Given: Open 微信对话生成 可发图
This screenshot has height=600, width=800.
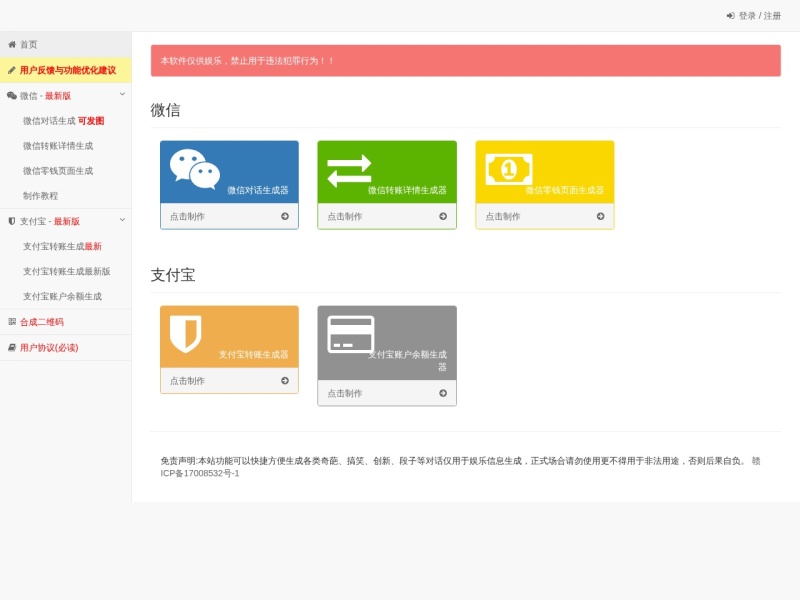Looking at the screenshot, I should pos(63,121).
